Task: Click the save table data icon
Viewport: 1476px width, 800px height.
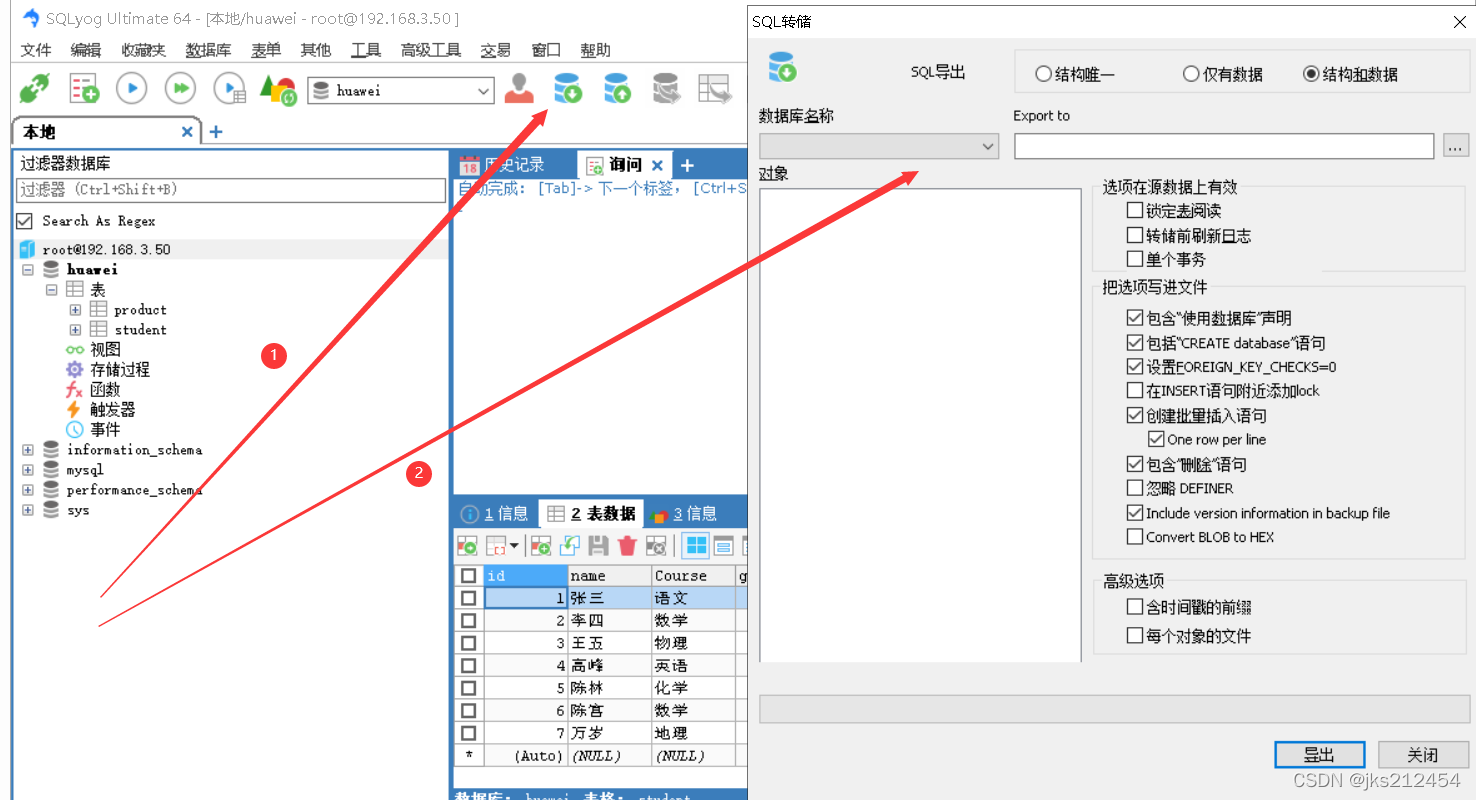Action: [x=597, y=545]
